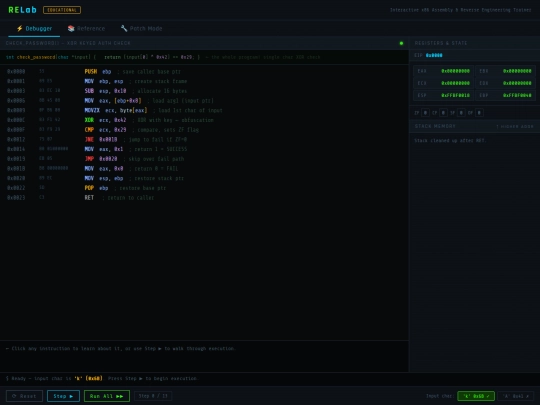
Task: Click the Run All button
Action: 107,396
